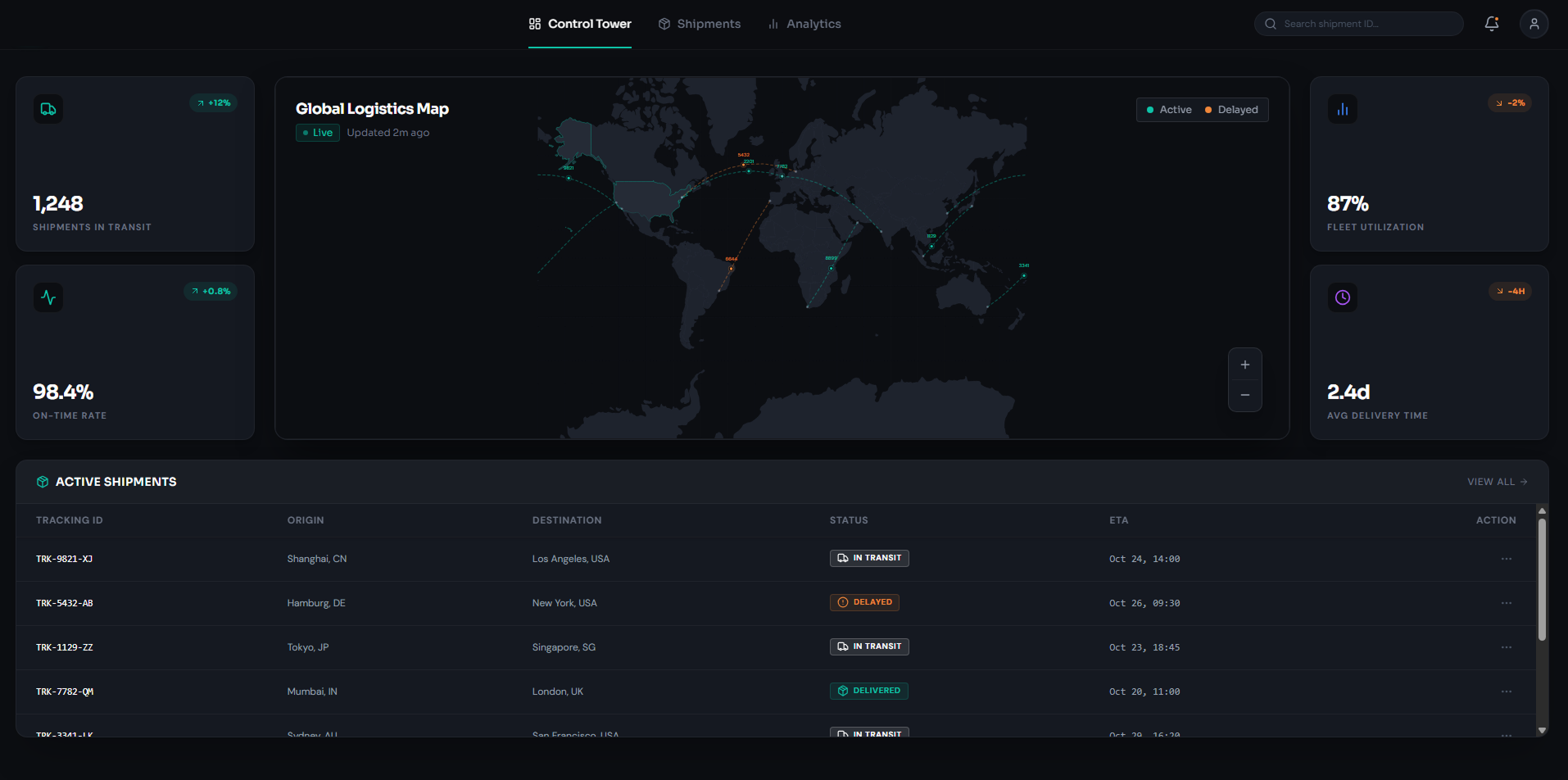Toggle the Delayed shipments map legend
The image size is (1568, 780).
[x=1230, y=109]
